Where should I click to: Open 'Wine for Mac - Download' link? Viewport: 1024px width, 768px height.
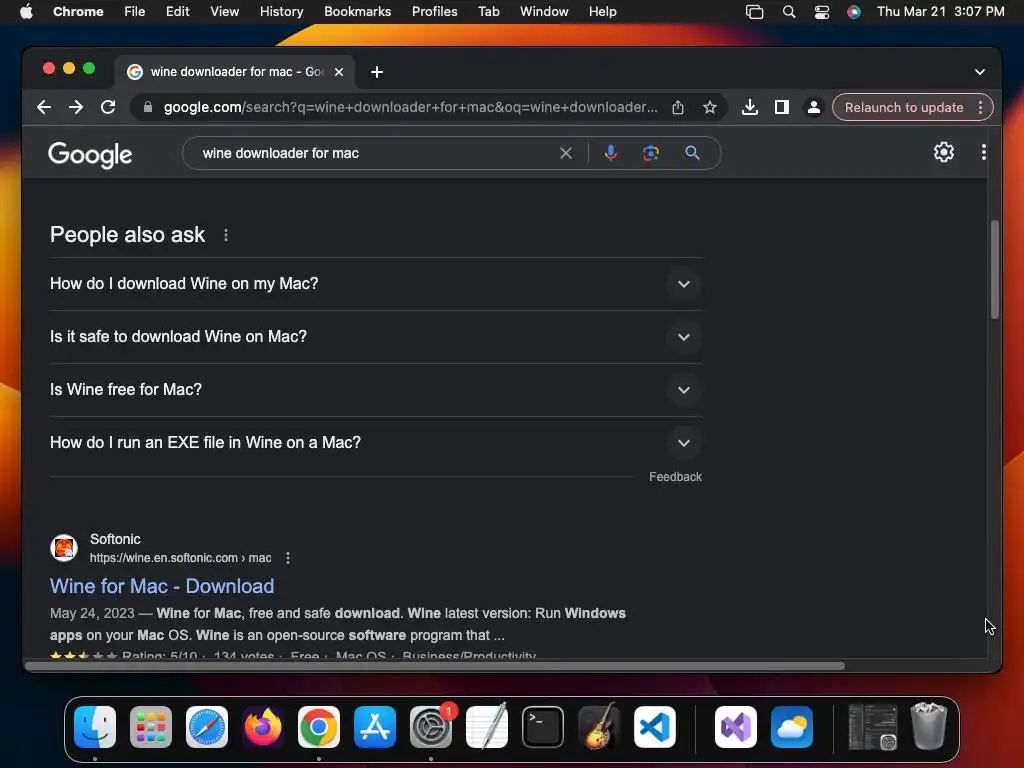[x=162, y=586]
